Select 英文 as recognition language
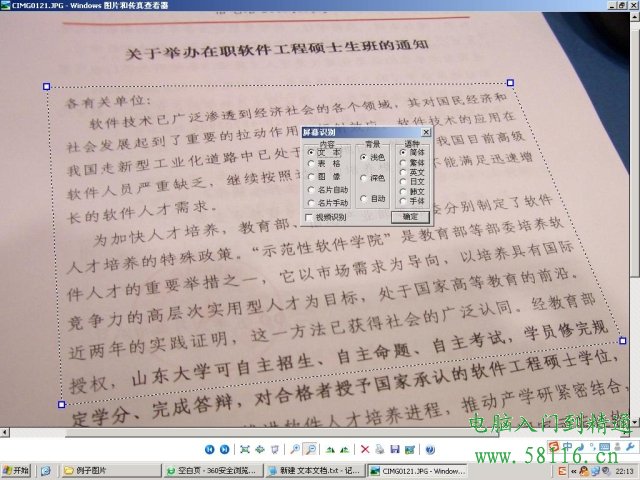 coord(402,172)
